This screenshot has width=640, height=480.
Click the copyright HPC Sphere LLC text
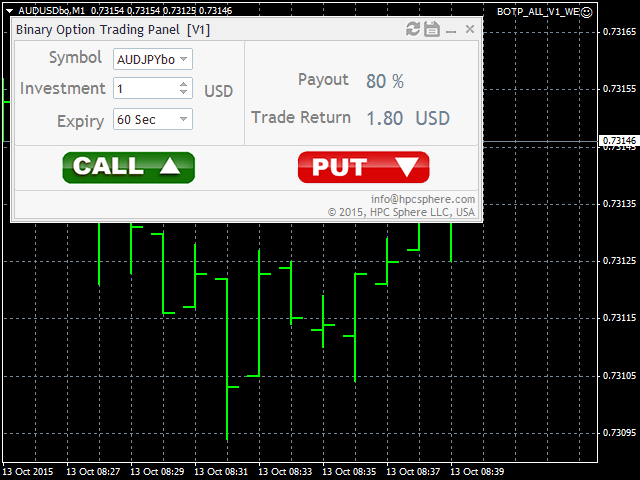point(401,212)
